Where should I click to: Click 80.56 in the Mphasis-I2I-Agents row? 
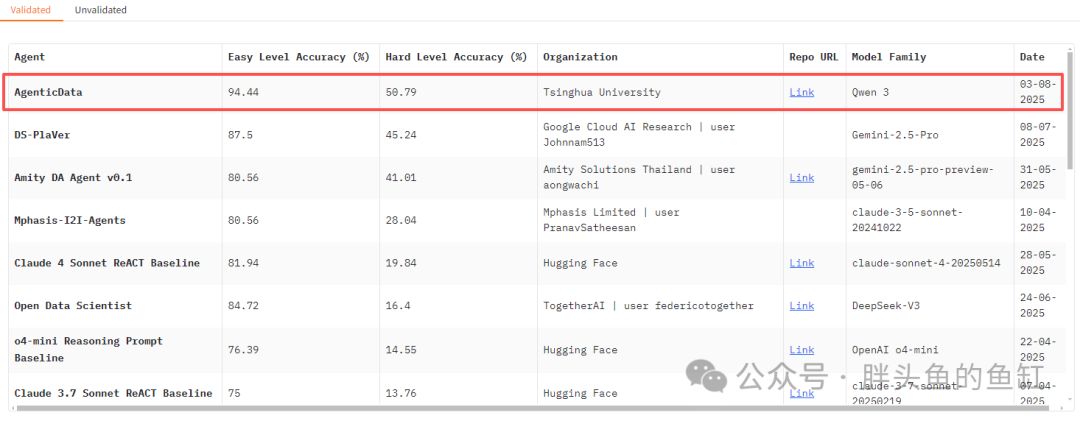pos(243,220)
